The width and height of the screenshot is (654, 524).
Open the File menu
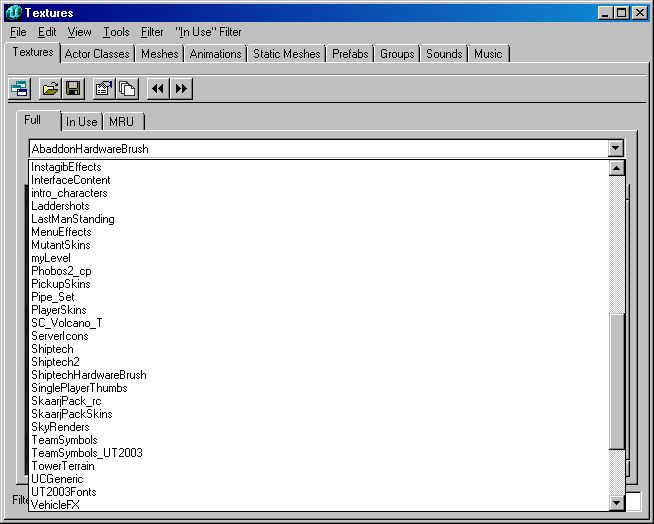click(18, 32)
